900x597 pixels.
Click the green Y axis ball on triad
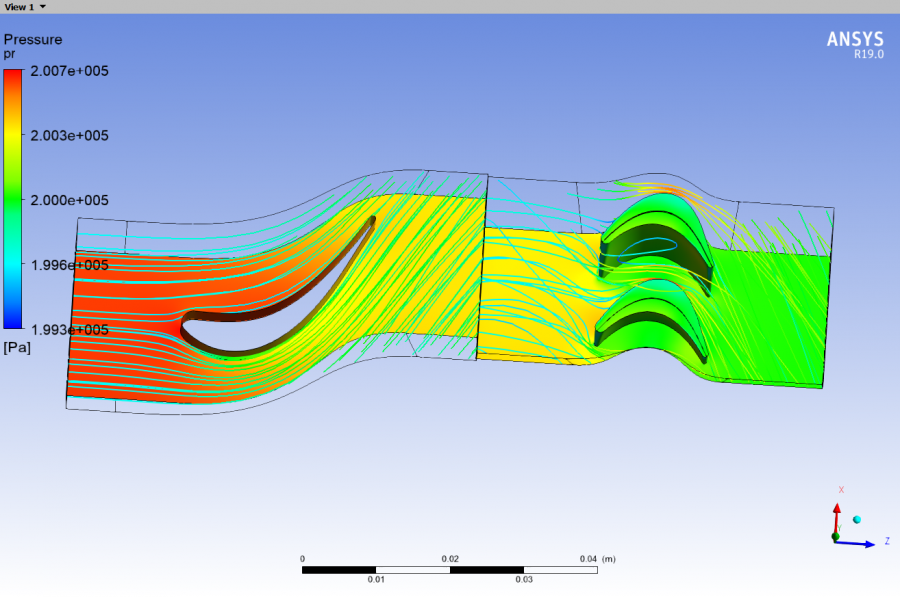pos(836,539)
